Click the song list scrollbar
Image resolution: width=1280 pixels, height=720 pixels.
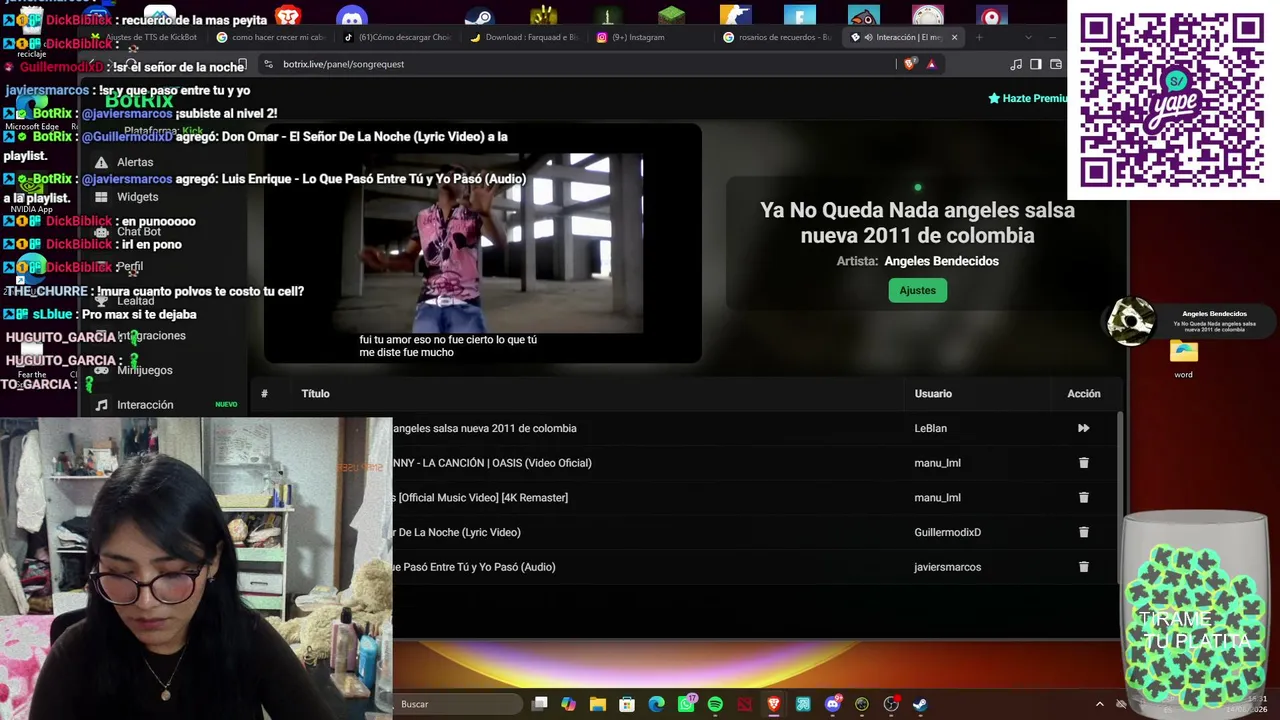coord(1119,497)
